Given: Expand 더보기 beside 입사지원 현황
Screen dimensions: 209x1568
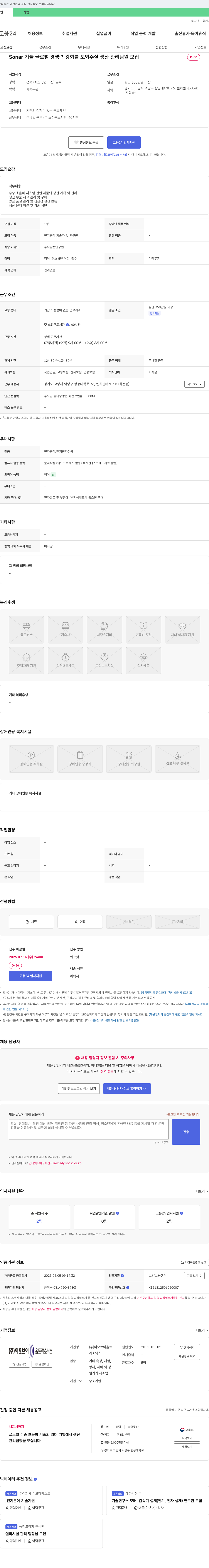Looking at the screenshot, I should [x=202, y=1191].
